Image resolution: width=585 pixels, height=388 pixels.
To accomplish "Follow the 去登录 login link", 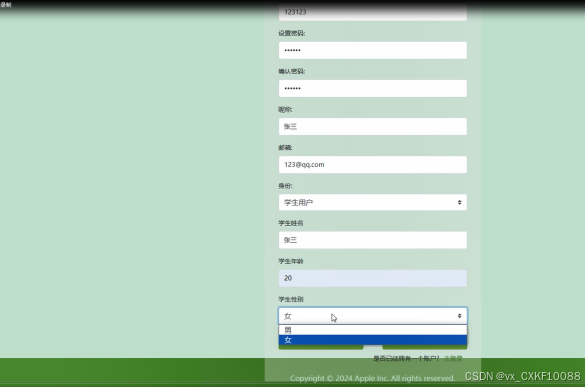I will 453,359.
